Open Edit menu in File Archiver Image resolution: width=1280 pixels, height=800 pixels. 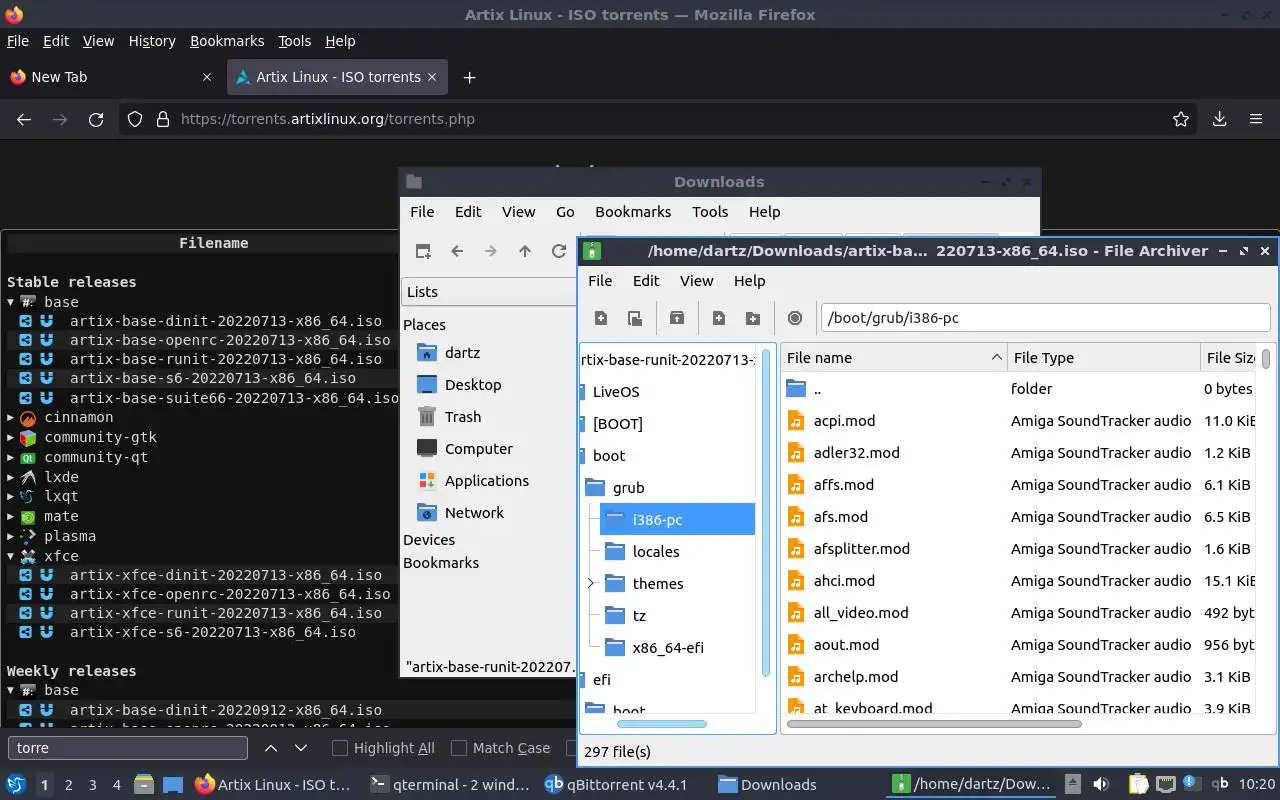pos(646,281)
